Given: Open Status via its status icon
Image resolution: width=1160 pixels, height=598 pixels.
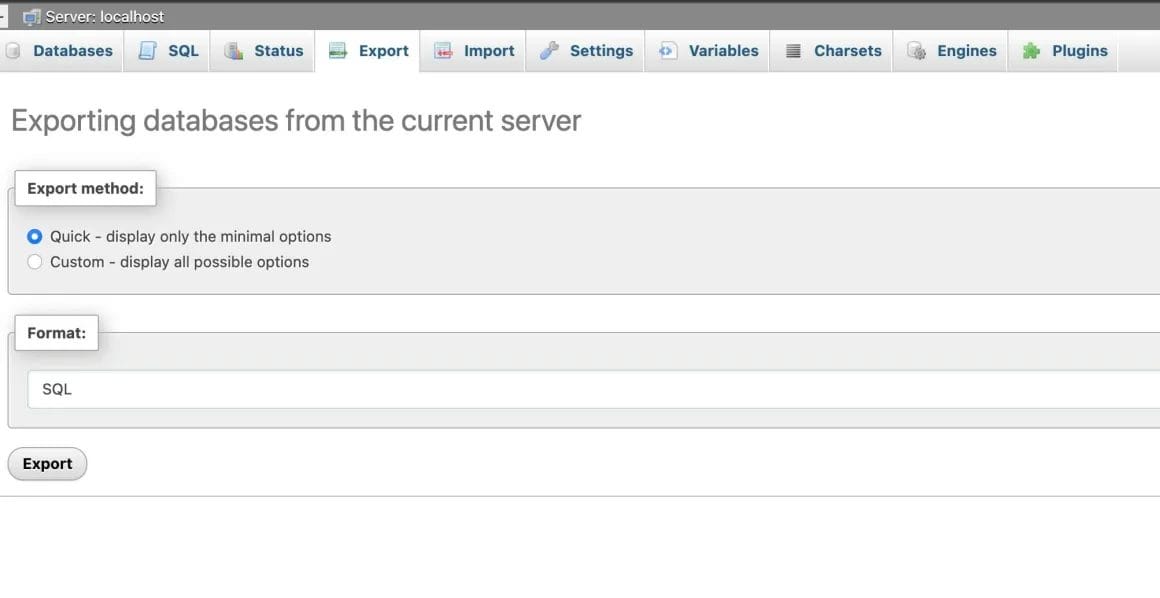Looking at the screenshot, I should (233, 50).
